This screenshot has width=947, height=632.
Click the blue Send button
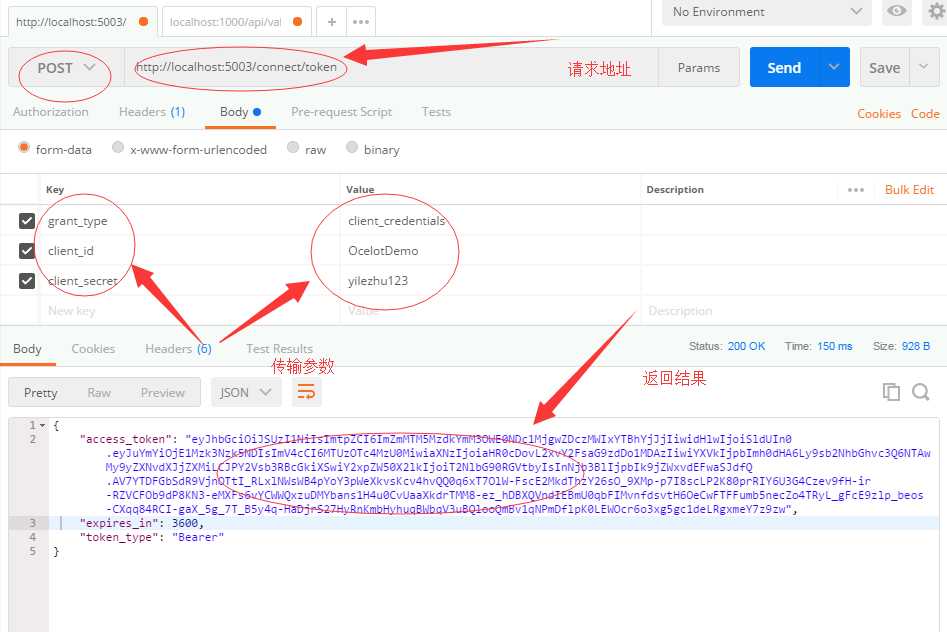pos(784,67)
